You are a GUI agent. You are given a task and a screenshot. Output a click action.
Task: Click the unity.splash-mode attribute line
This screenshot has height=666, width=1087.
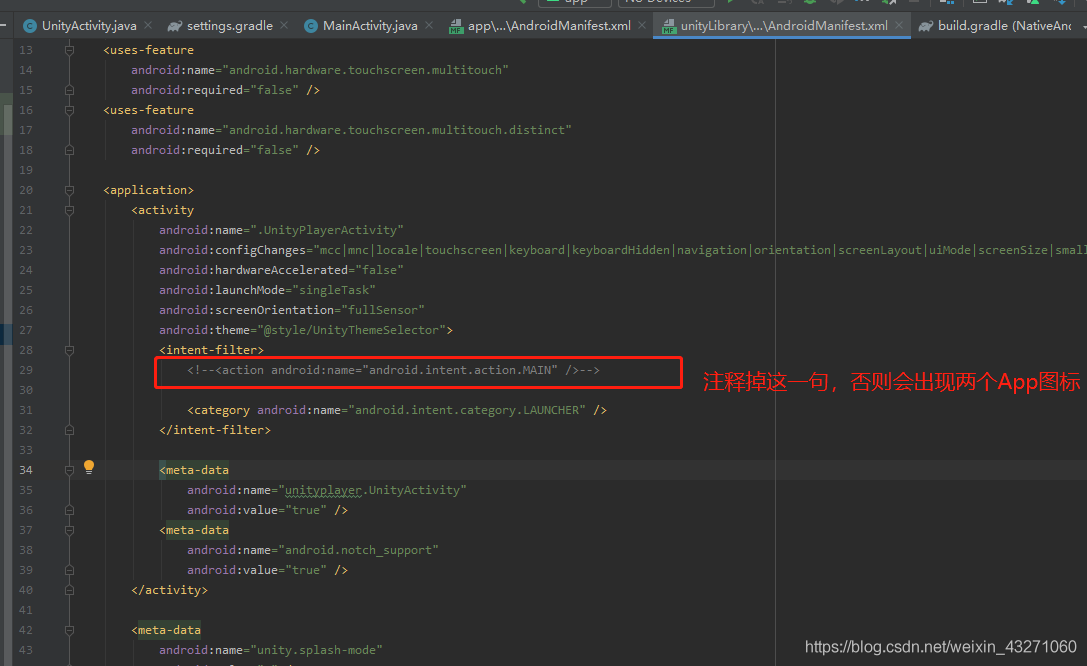[270, 650]
